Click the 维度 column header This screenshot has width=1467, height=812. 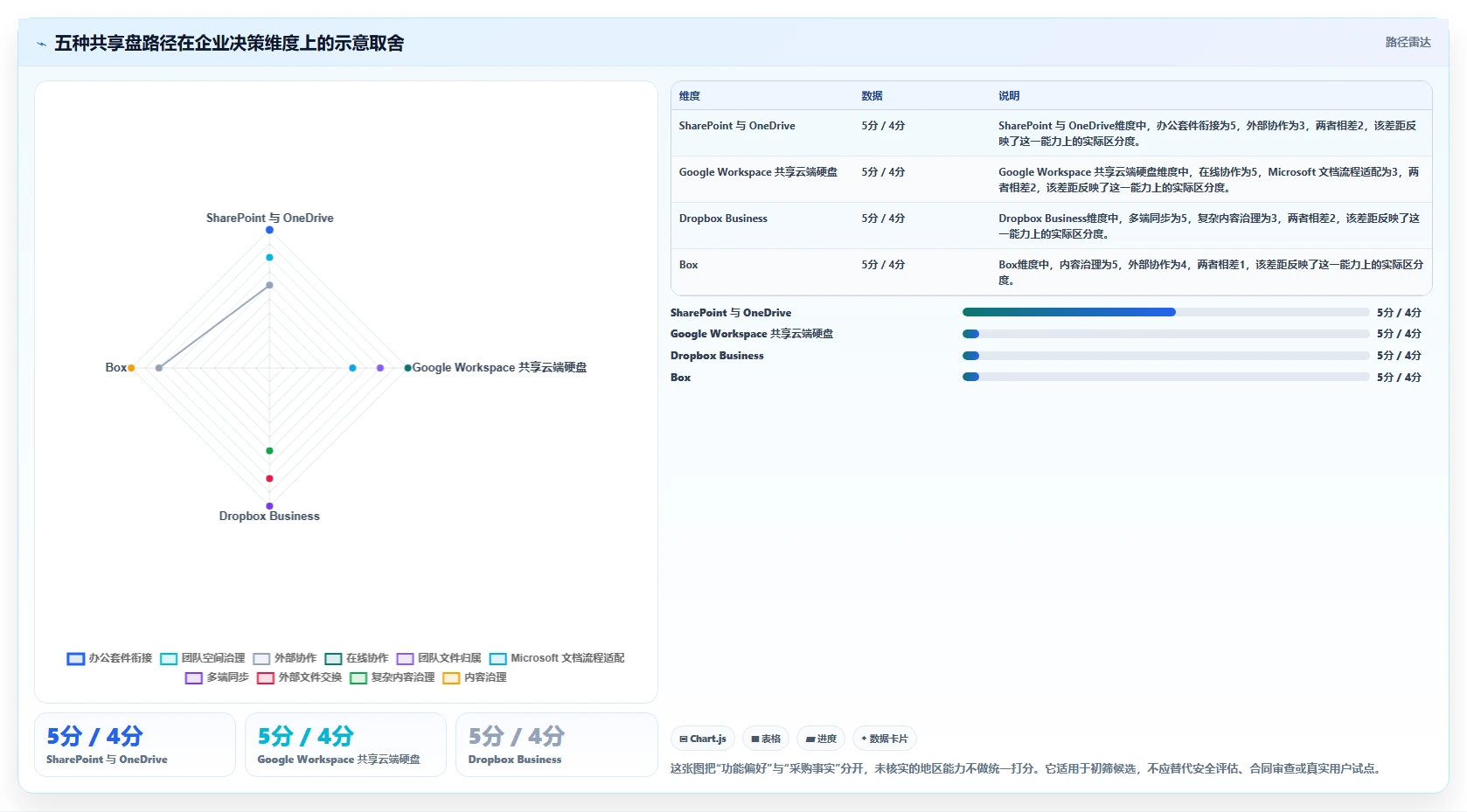(x=690, y=96)
